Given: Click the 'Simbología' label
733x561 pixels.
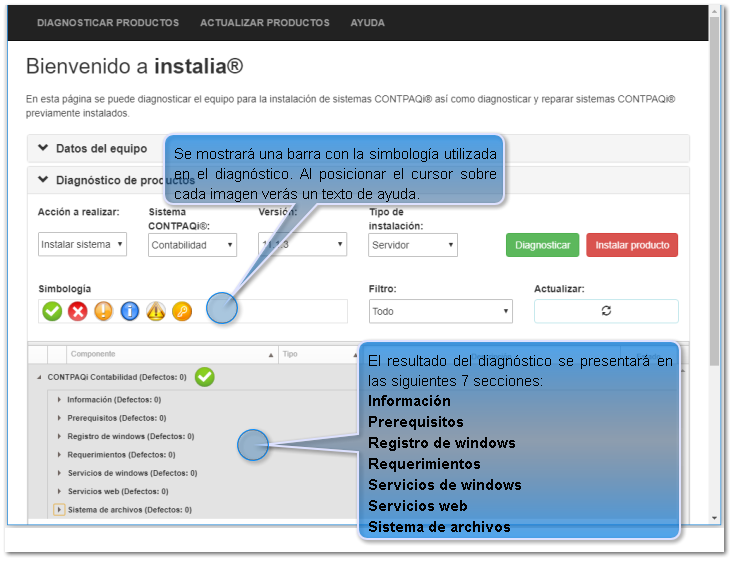Looking at the screenshot, I should [65, 289].
